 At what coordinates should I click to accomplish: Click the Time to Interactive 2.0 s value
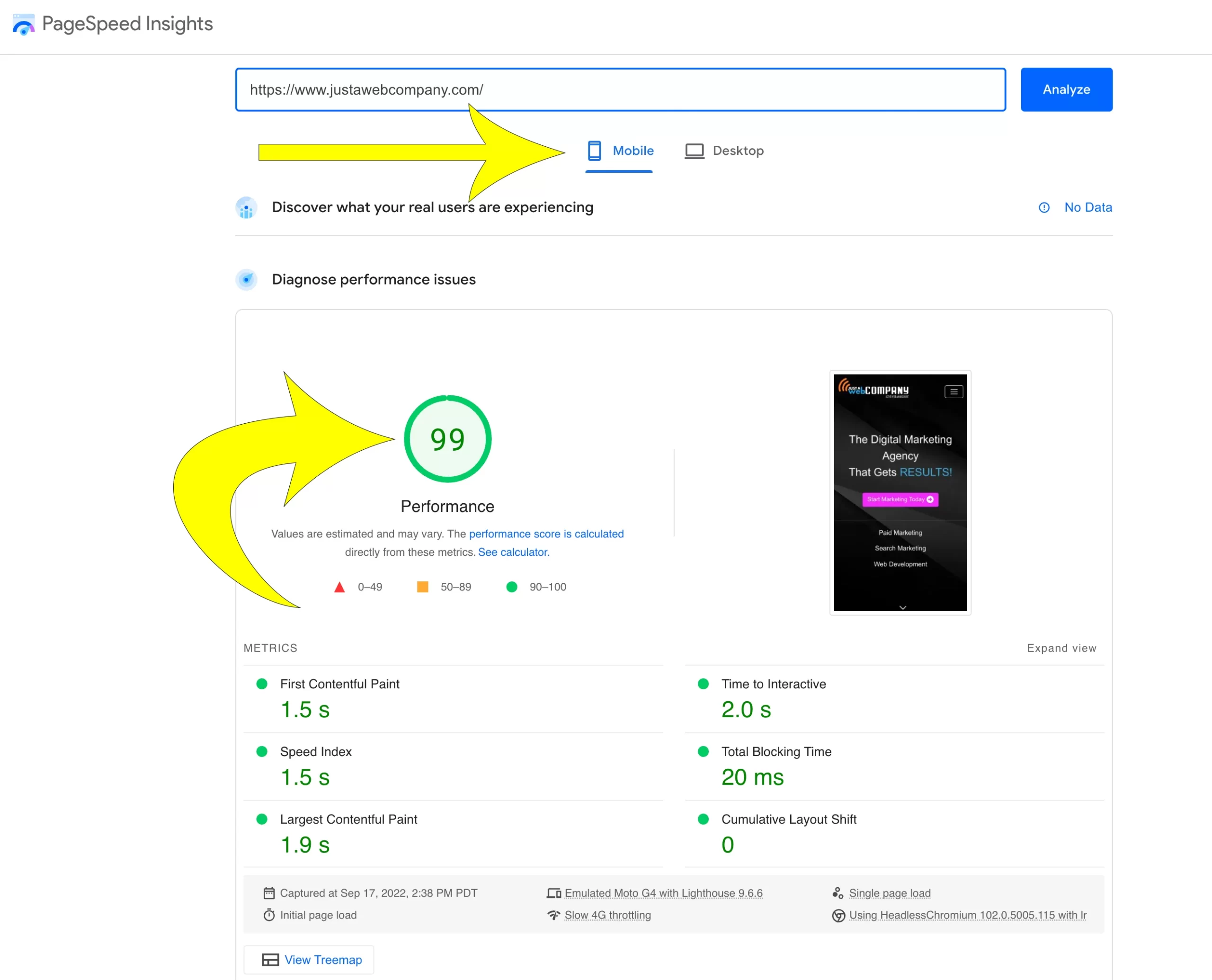746,710
